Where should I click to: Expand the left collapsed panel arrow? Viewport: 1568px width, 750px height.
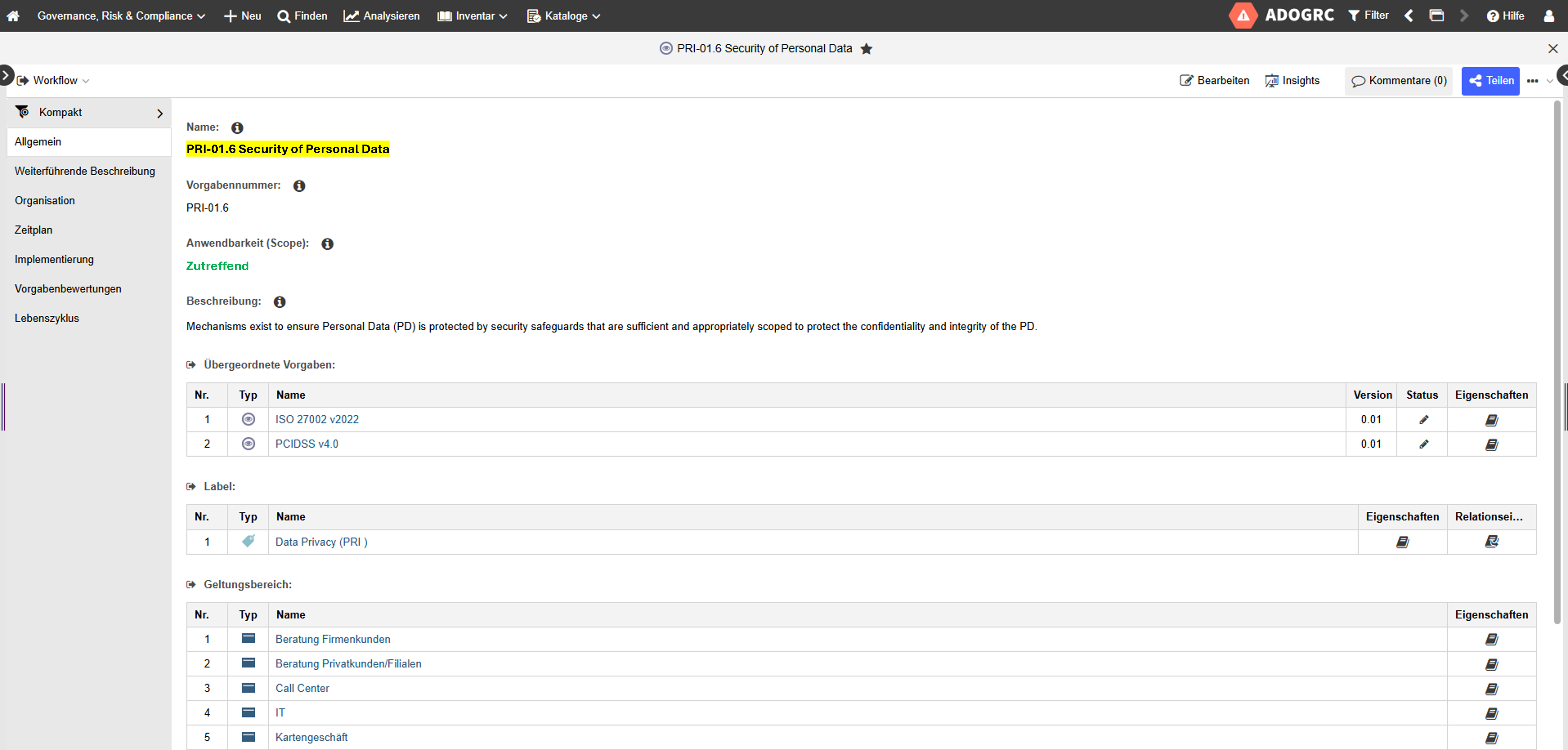click(x=6, y=76)
